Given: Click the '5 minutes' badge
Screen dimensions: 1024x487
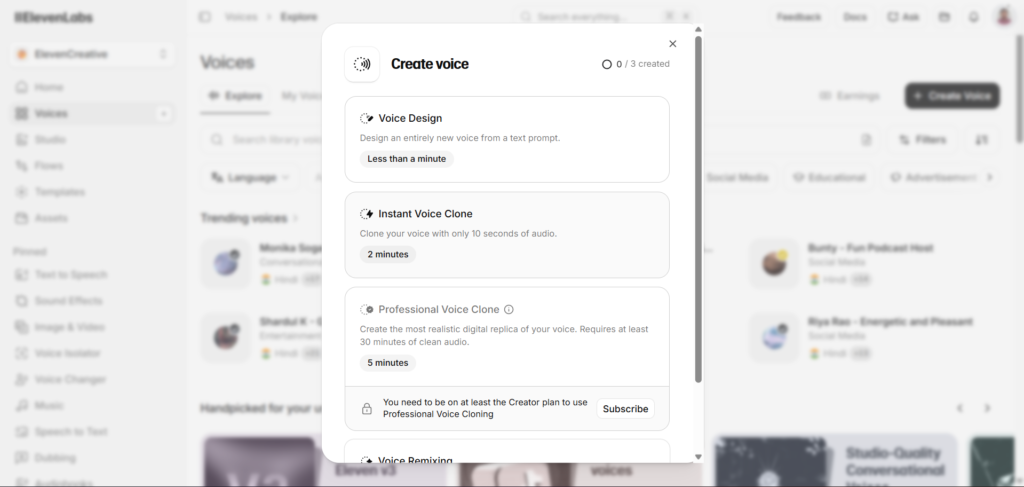Looking at the screenshot, I should (x=388, y=363).
